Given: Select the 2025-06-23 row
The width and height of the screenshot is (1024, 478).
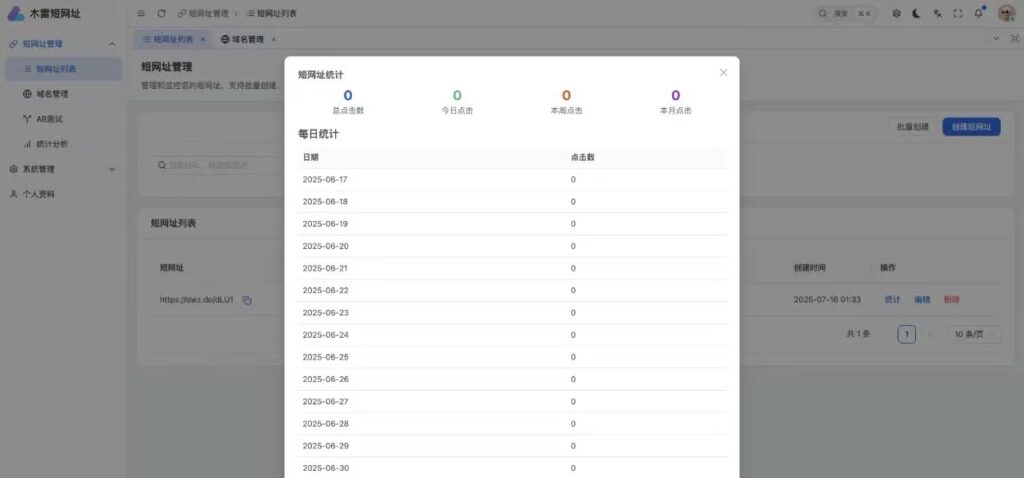Looking at the screenshot, I should click(x=512, y=313).
